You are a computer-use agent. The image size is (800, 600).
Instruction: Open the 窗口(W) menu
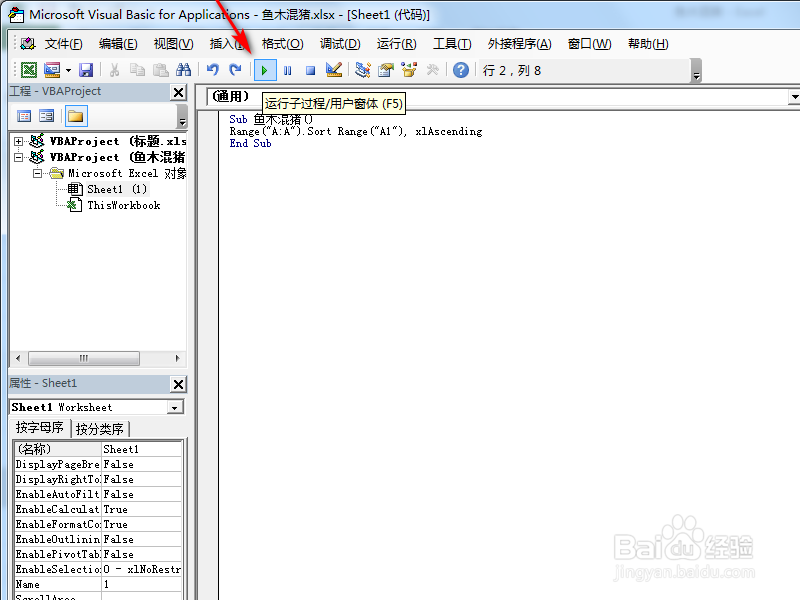589,44
